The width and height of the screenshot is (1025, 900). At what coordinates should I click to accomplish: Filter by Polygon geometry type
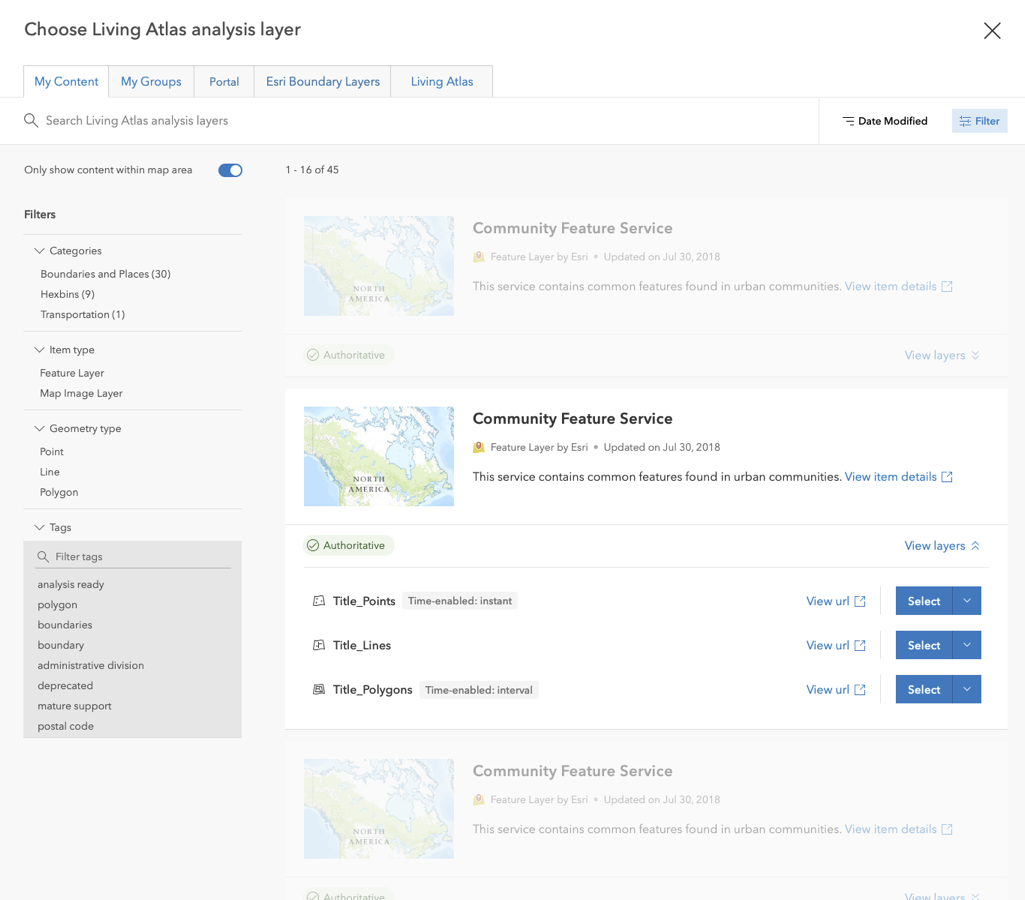[59, 492]
